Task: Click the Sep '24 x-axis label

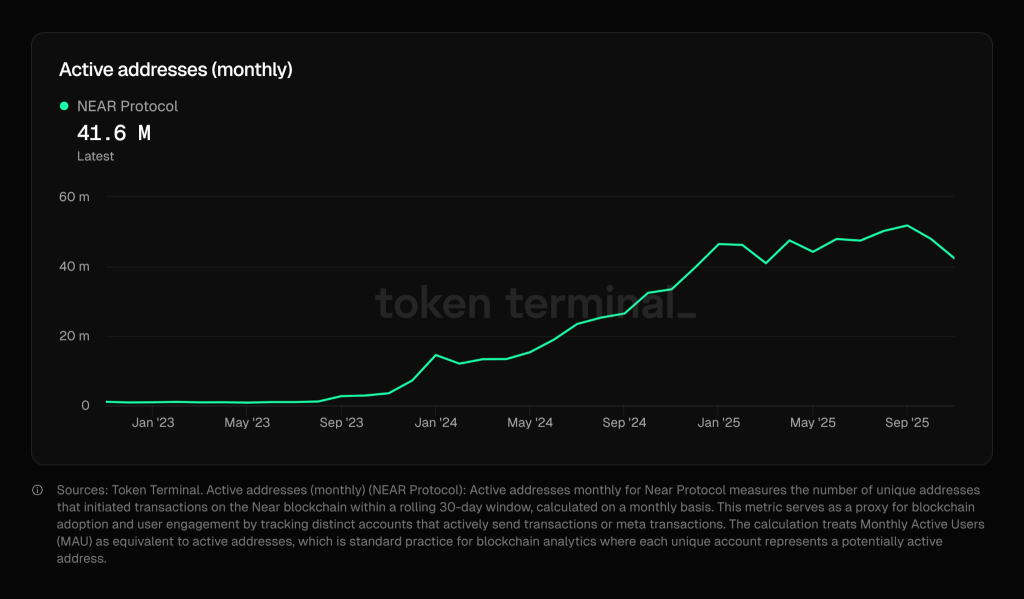Action: tap(624, 423)
